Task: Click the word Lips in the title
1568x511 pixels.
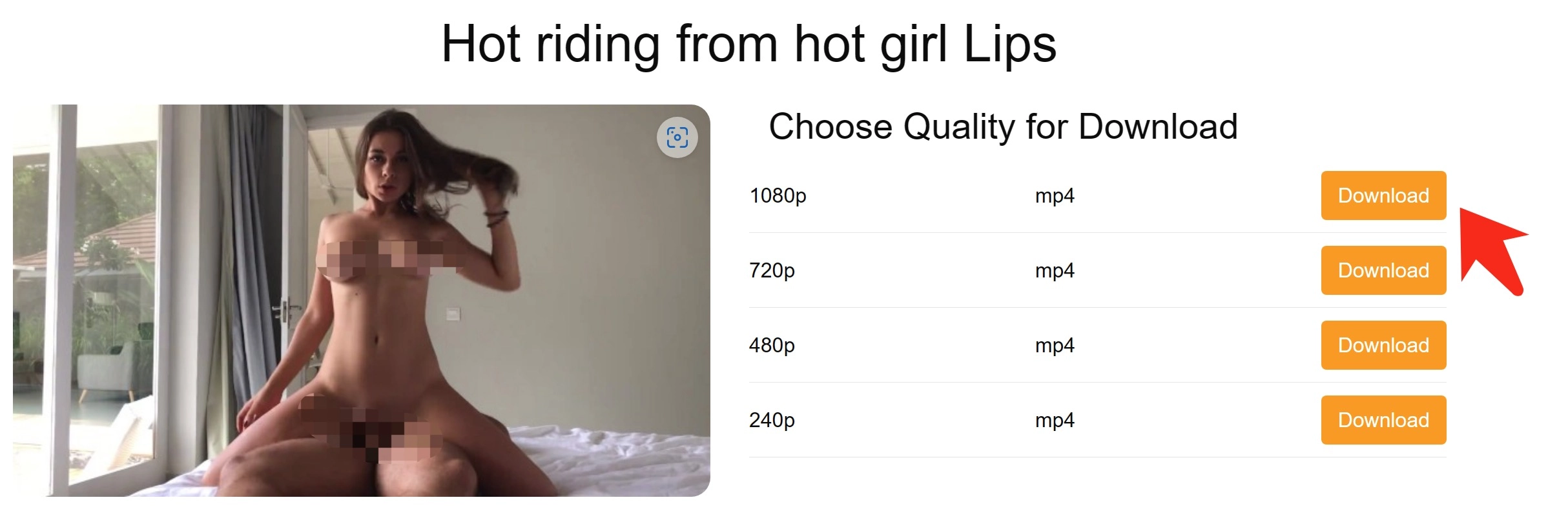Action: [1010, 44]
